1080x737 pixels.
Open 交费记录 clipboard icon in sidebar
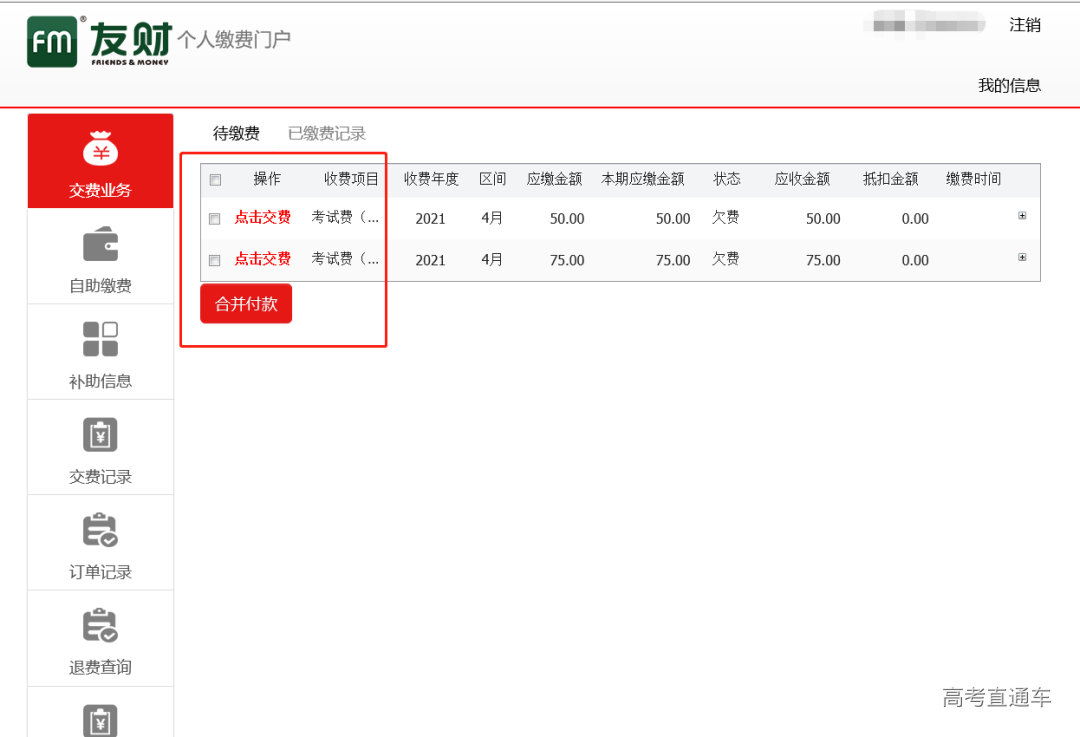[100, 436]
